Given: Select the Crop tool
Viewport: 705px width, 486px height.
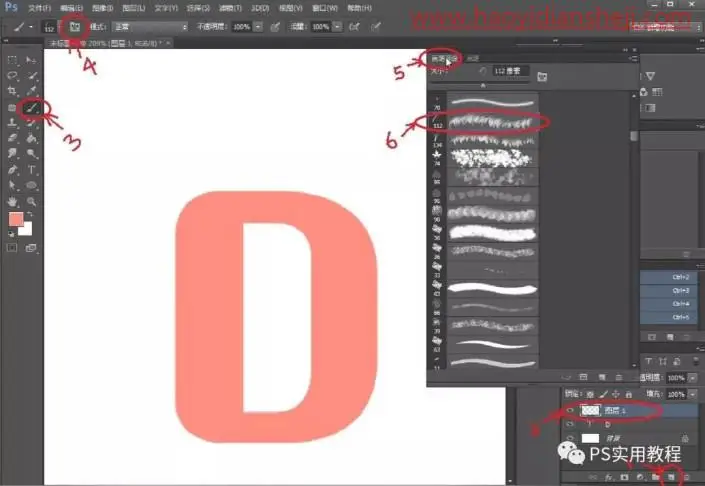Looking at the screenshot, I should pos(12,91).
